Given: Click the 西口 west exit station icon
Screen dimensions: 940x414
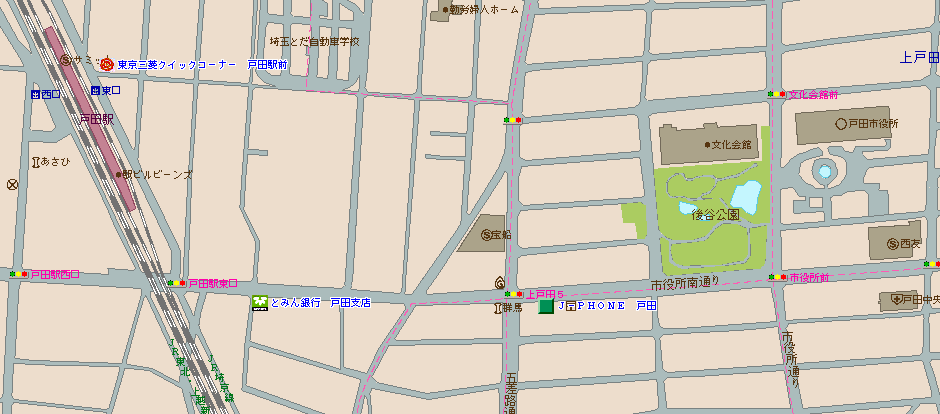Looking at the screenshot, I should pyautogui.click(x=37, y=93).
